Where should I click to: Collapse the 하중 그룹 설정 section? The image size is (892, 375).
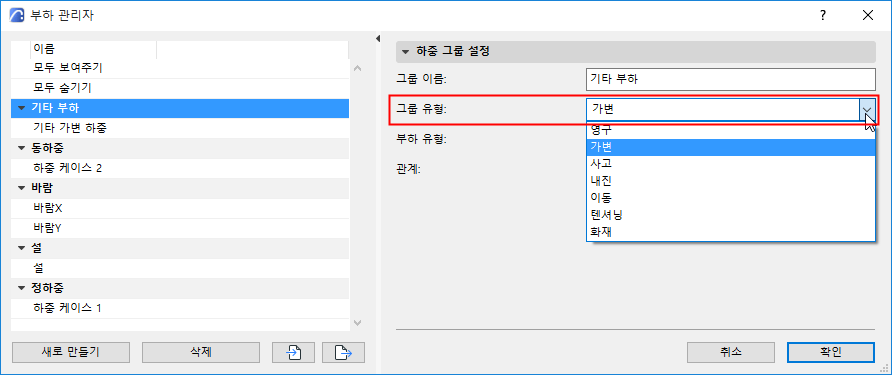pos(405,52)
